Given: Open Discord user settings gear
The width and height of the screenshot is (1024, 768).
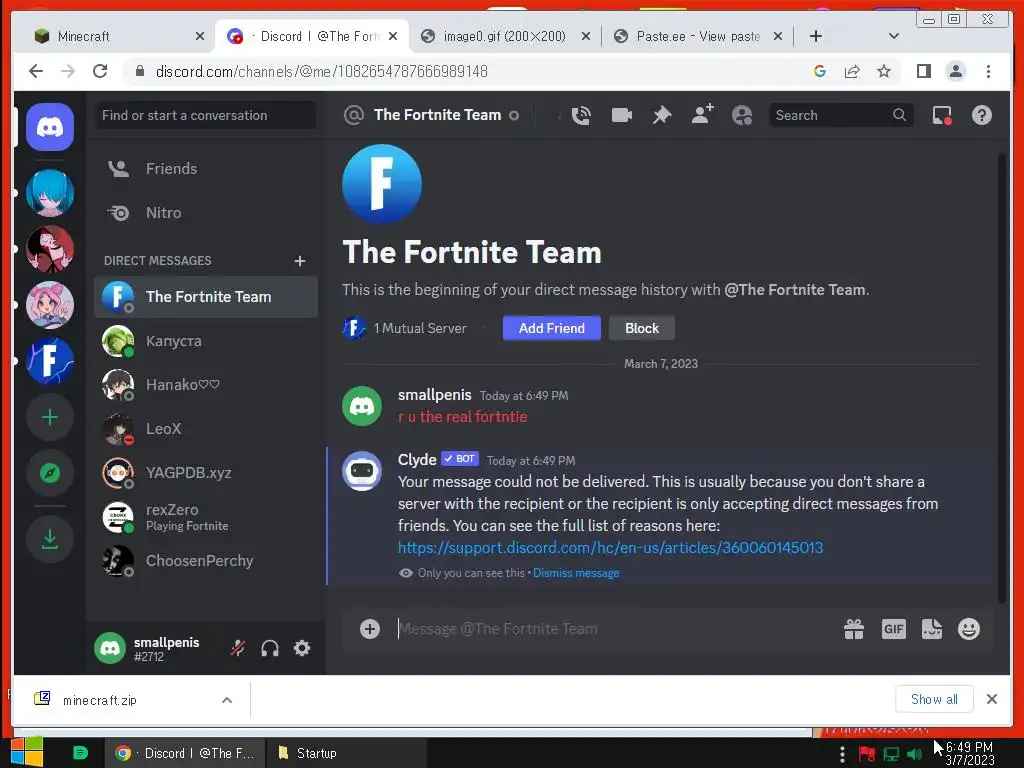Looking at the screenshot, I should [302, 648].
